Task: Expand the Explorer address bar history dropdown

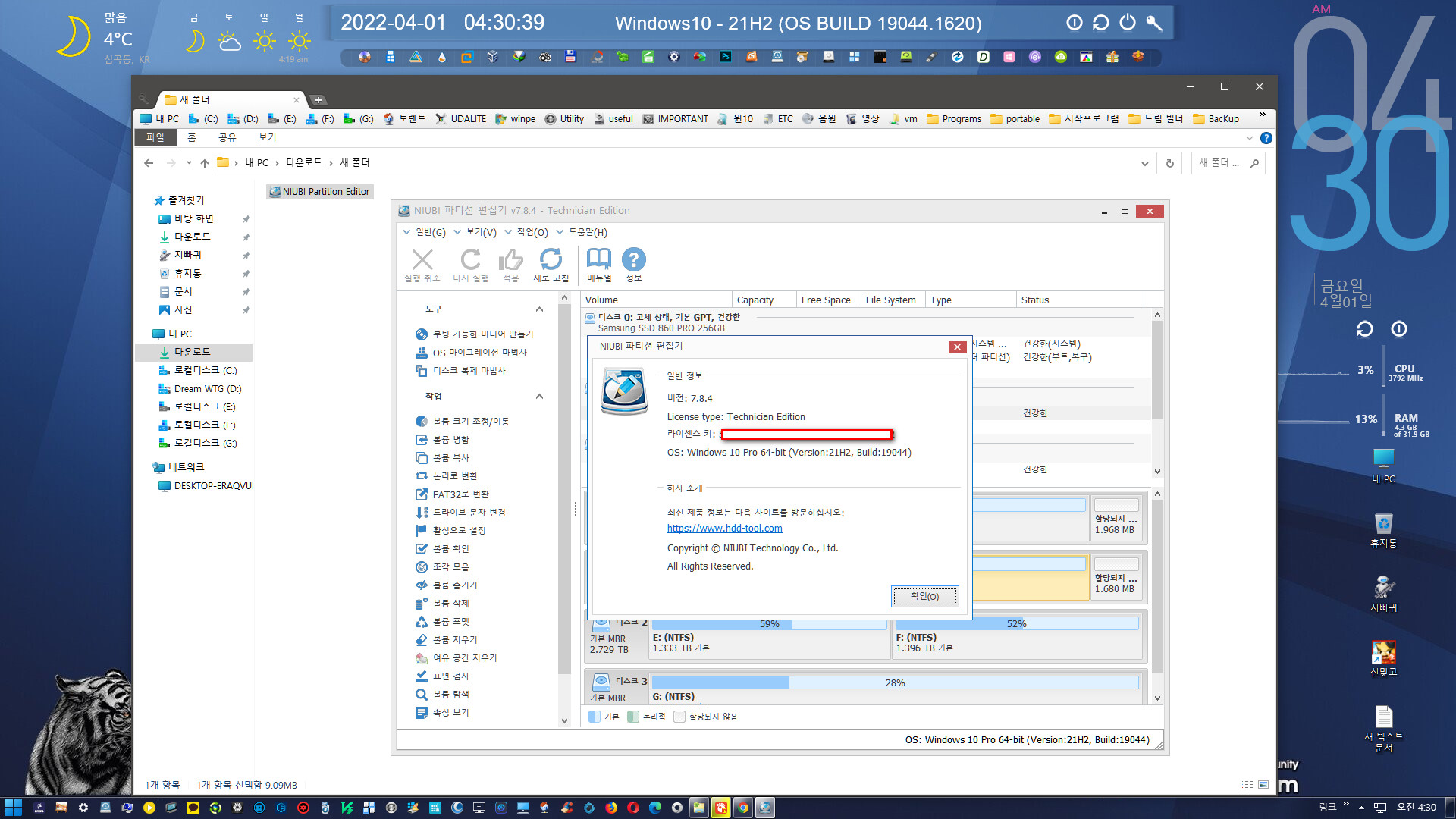Action: [1144, 163]
